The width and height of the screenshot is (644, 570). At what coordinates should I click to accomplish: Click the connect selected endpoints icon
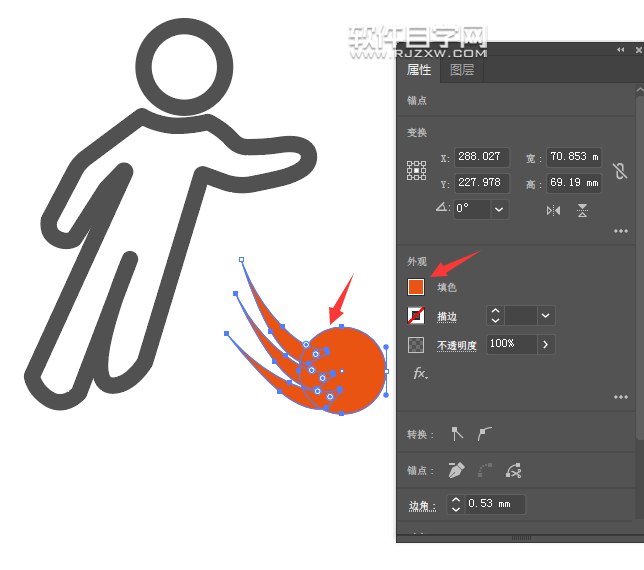click(485, 470)
